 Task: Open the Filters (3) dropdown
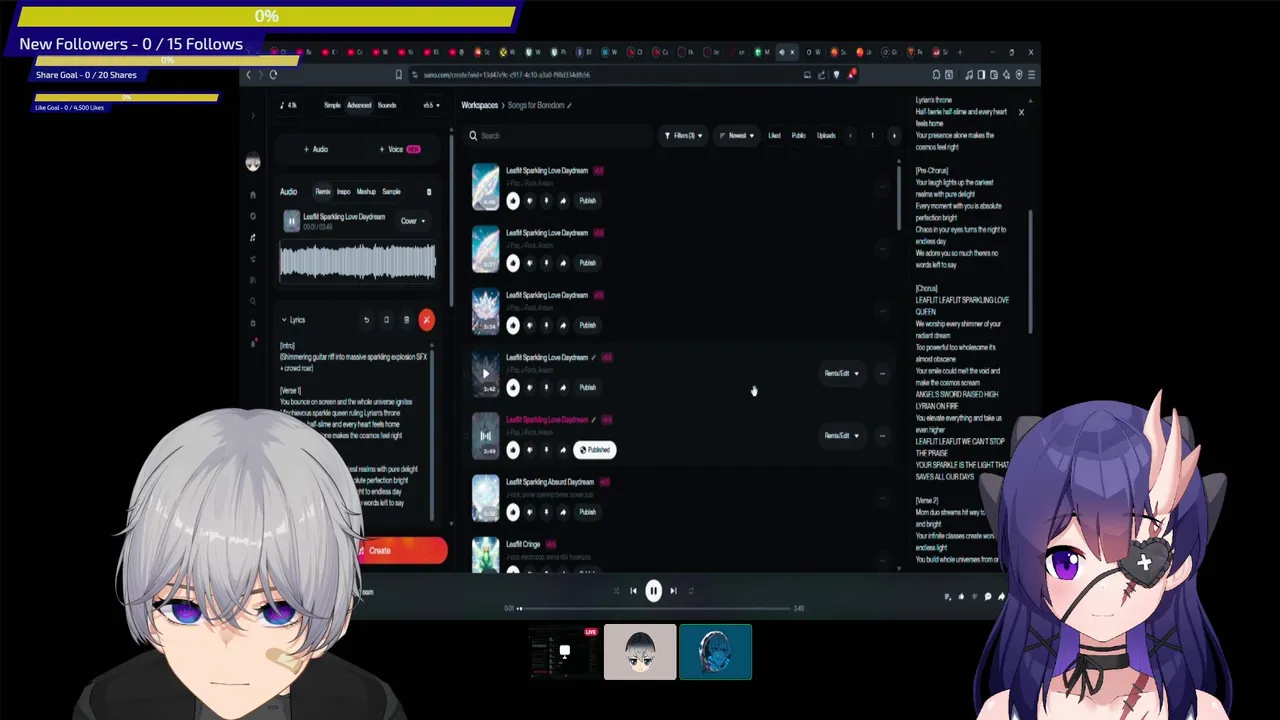pos(684,136)
